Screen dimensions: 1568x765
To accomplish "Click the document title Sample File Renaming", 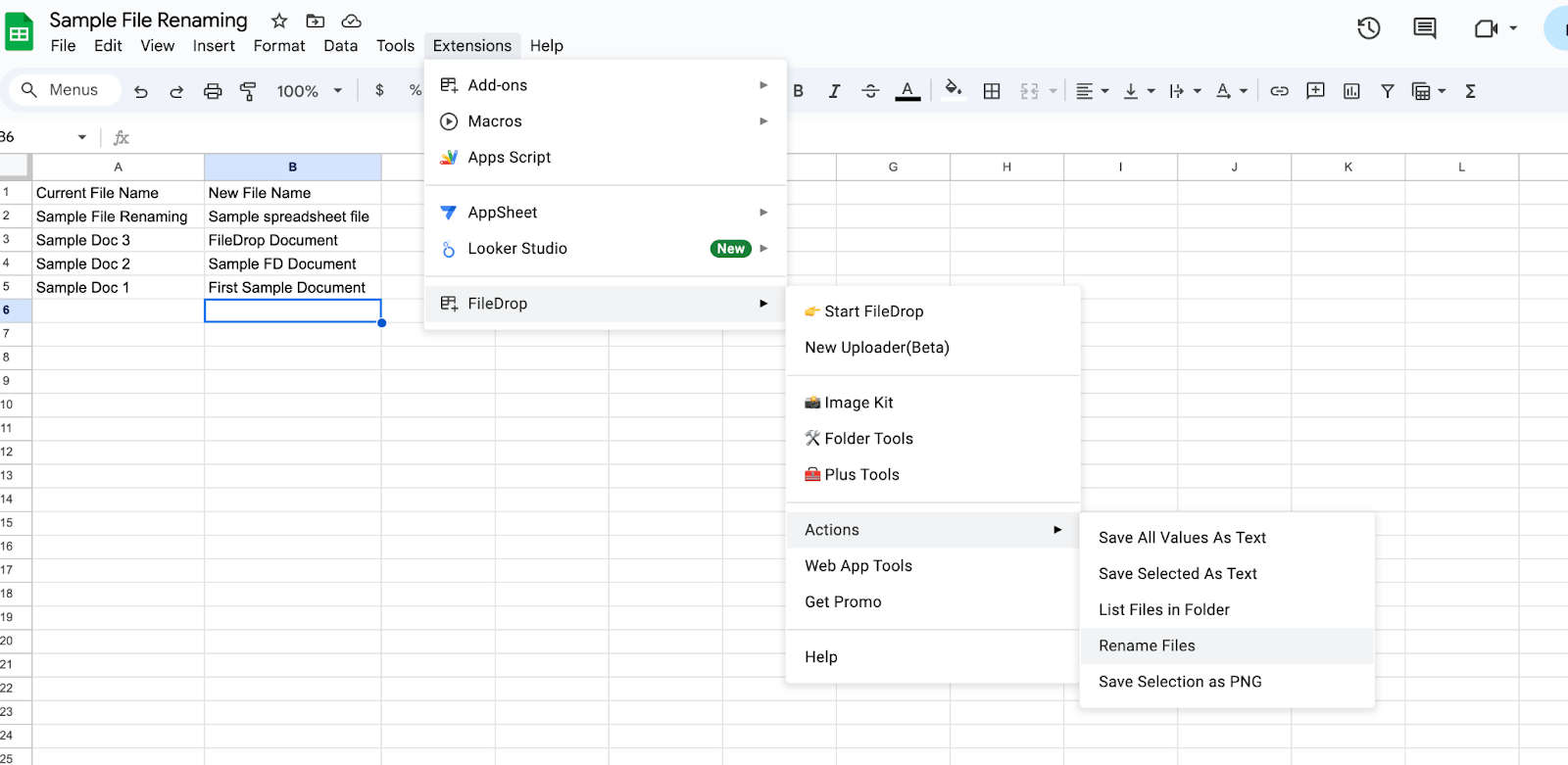I will pos(148,21).
